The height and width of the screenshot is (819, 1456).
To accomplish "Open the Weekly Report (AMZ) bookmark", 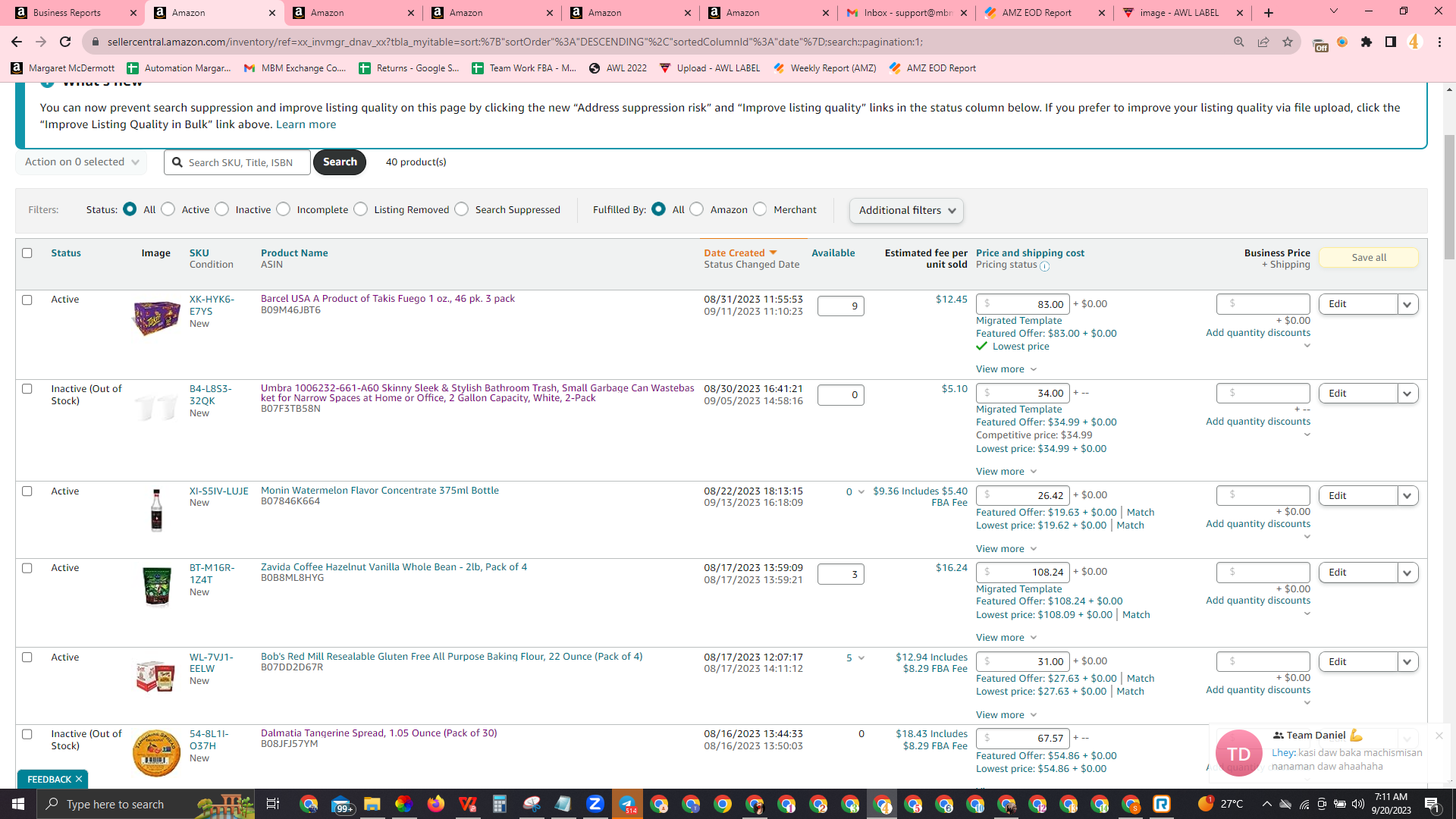I will tap(825, 68).
